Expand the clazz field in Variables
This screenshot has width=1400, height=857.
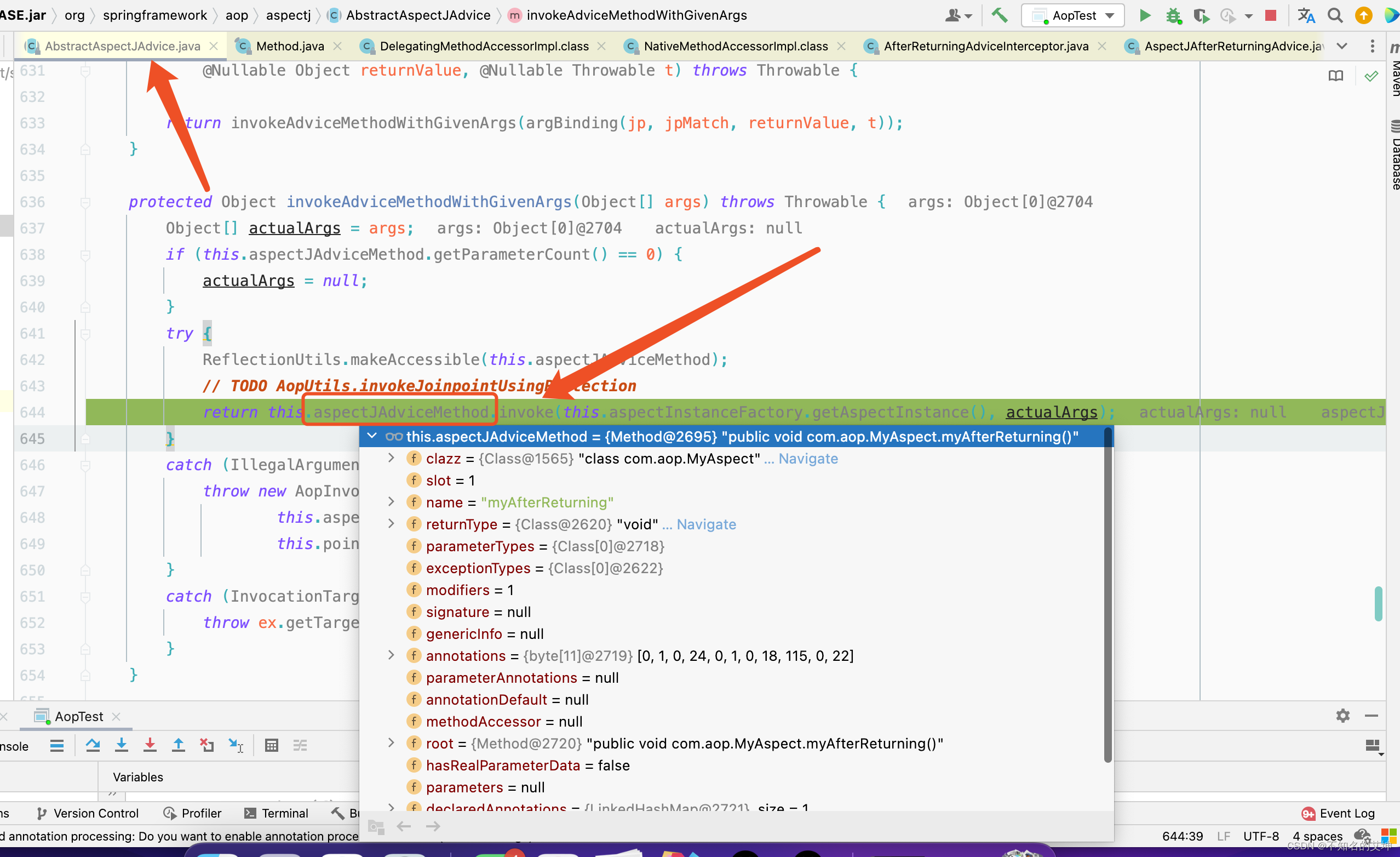390,458
